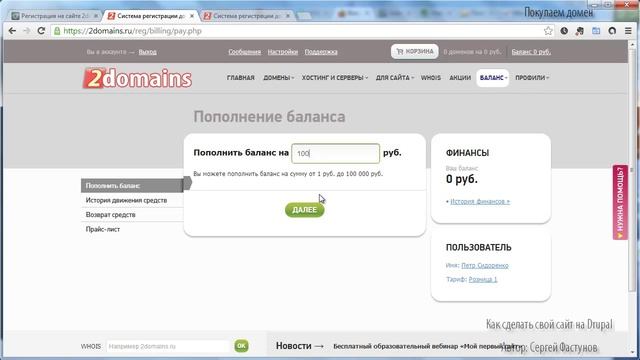Viewport: 640px width, 360px height.
Task: Click the balance amount input field
Action: coord(336,153)
